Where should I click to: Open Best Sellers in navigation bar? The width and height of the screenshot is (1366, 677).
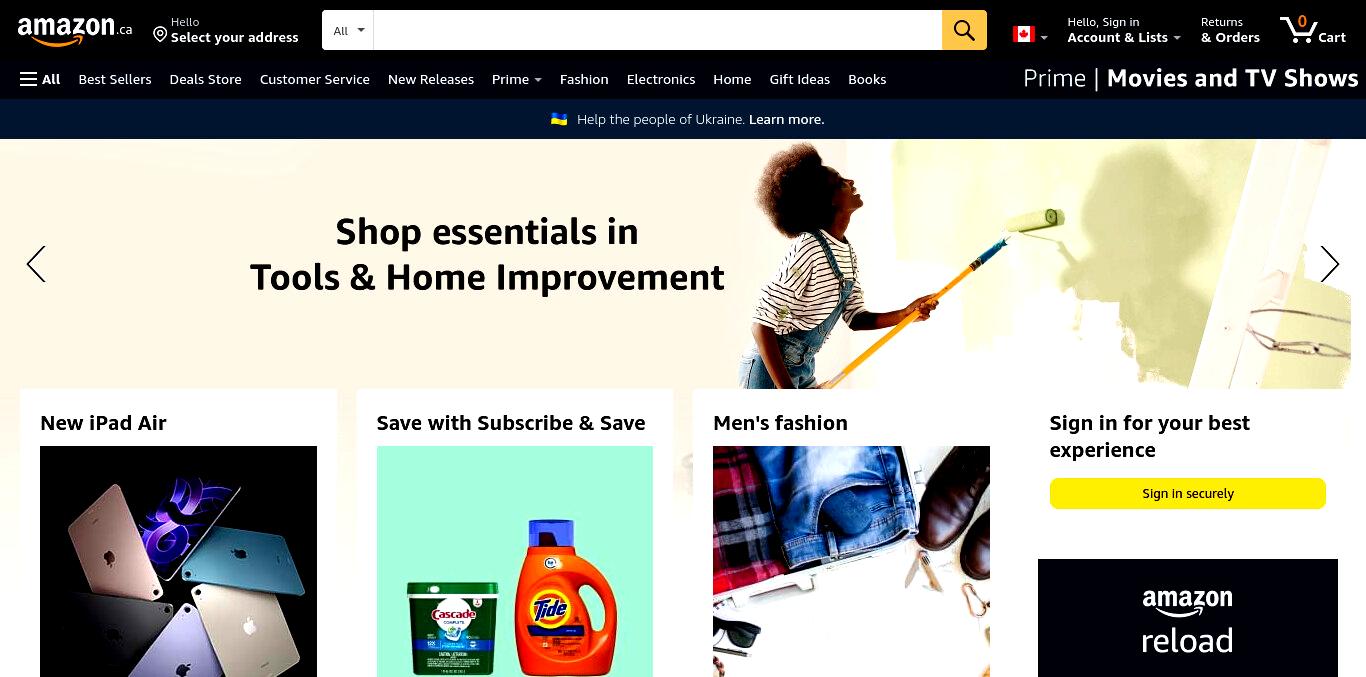tap(115, 79)
